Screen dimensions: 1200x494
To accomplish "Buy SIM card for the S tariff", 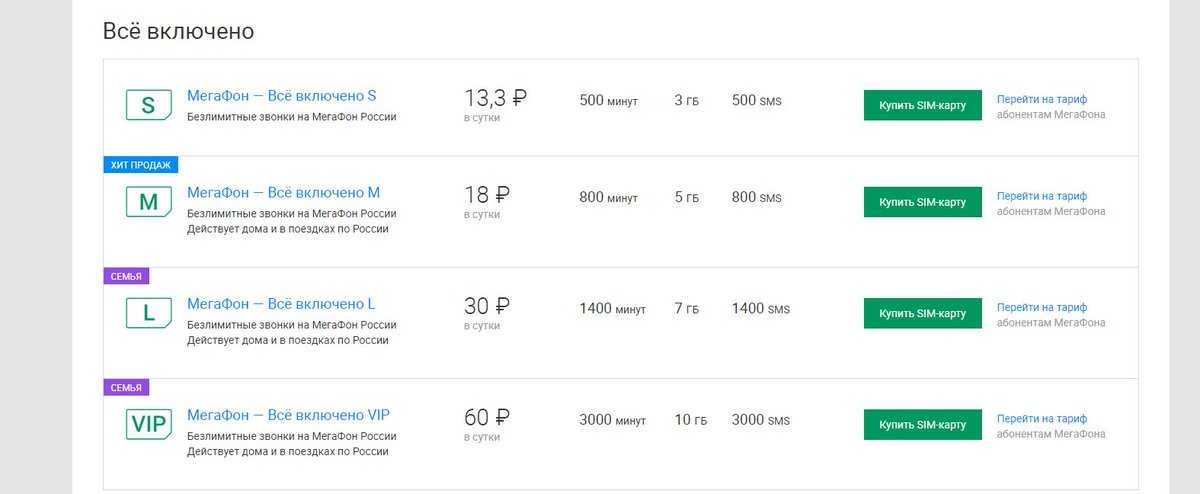I will coord(922,105).
